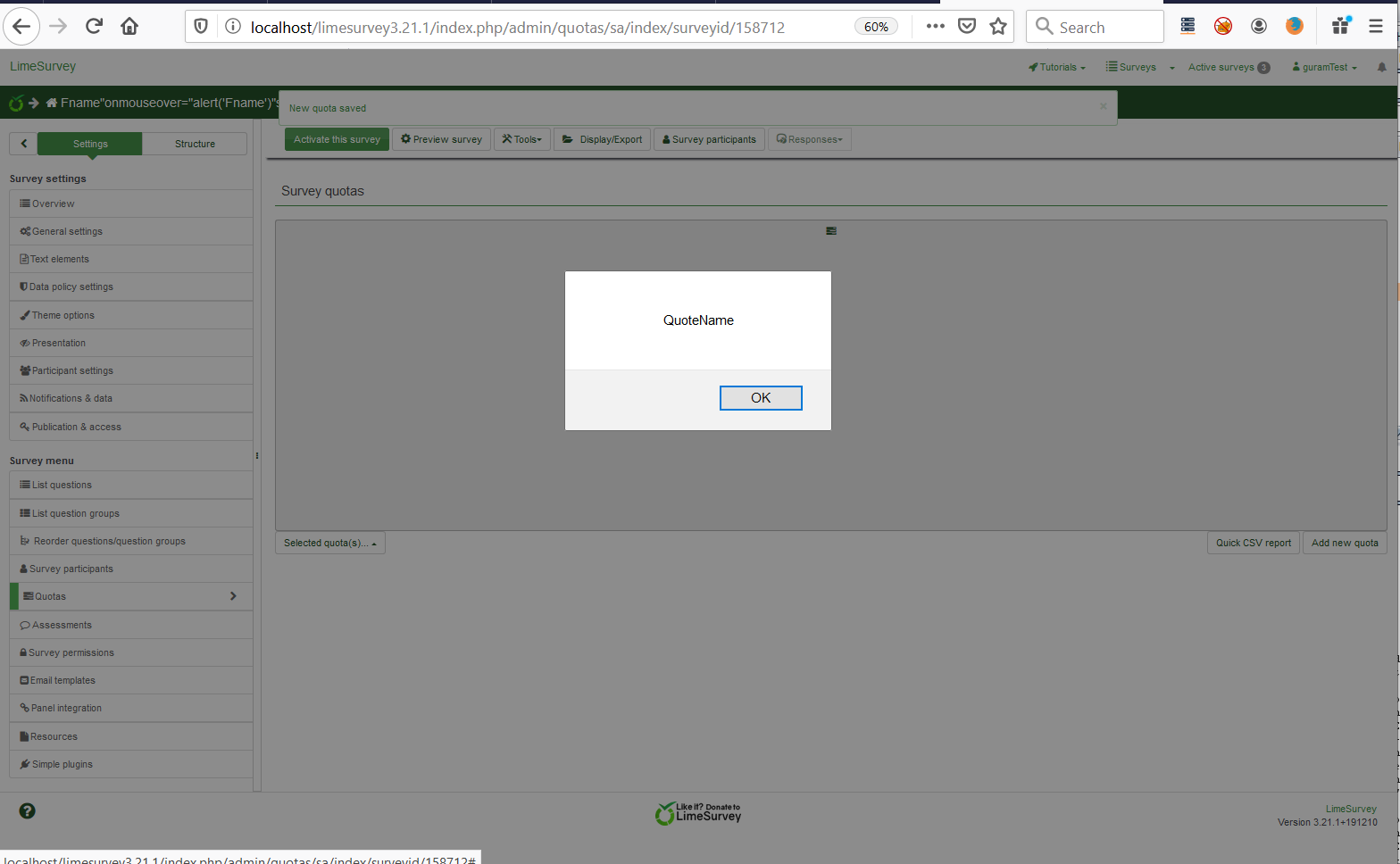Viewport: 1400px width, 864px height.
Task: Expand the Quotas menu arrow
Action: coord(233,596)
